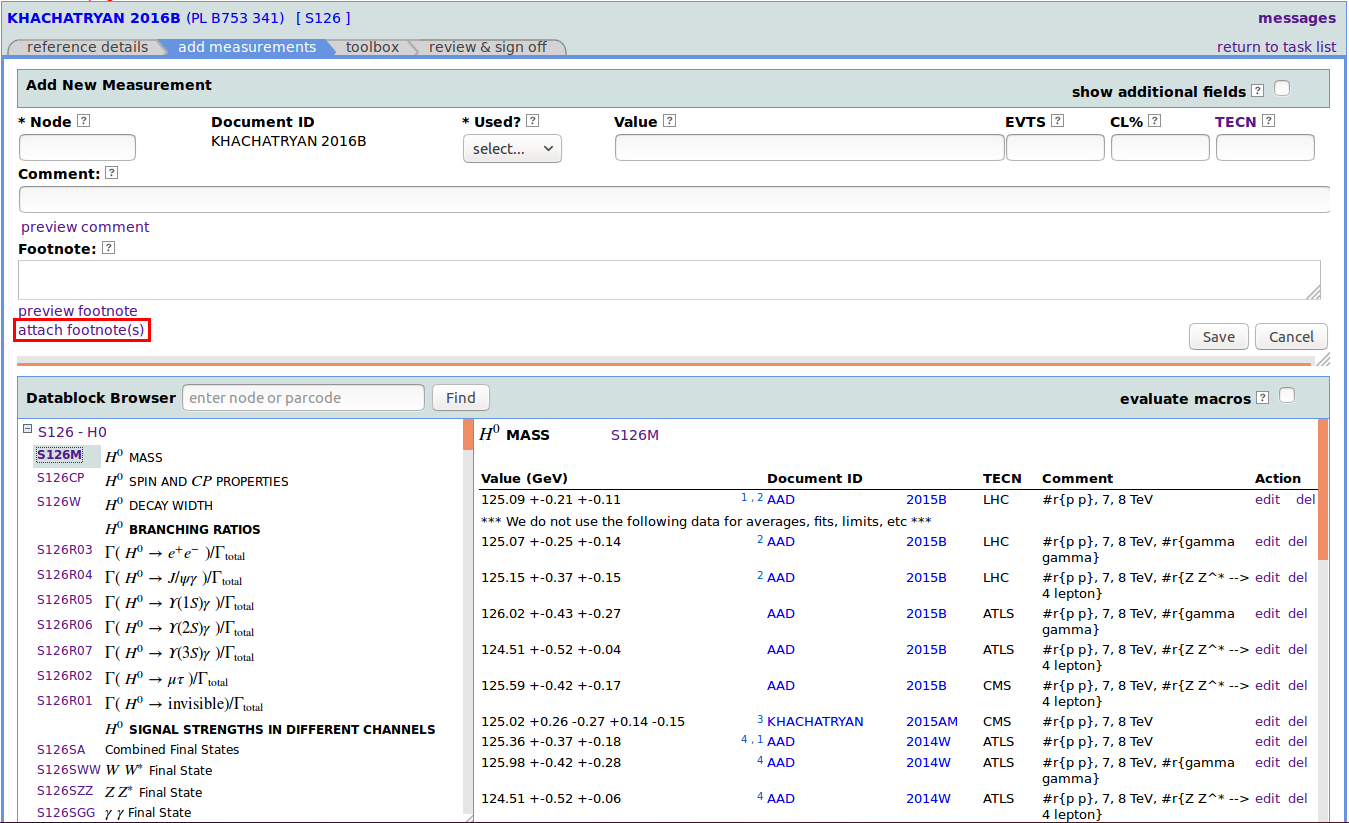Open messages link
1349x823 pixels.
(1297, 18)
